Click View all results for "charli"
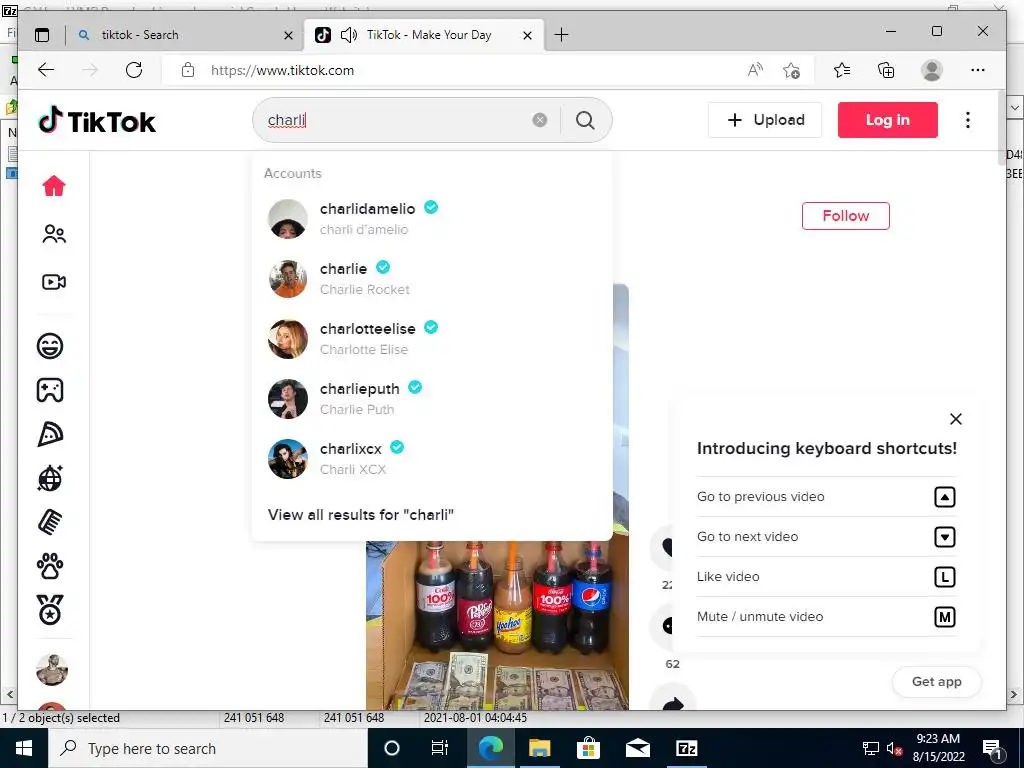 click(x=360, y=515)
